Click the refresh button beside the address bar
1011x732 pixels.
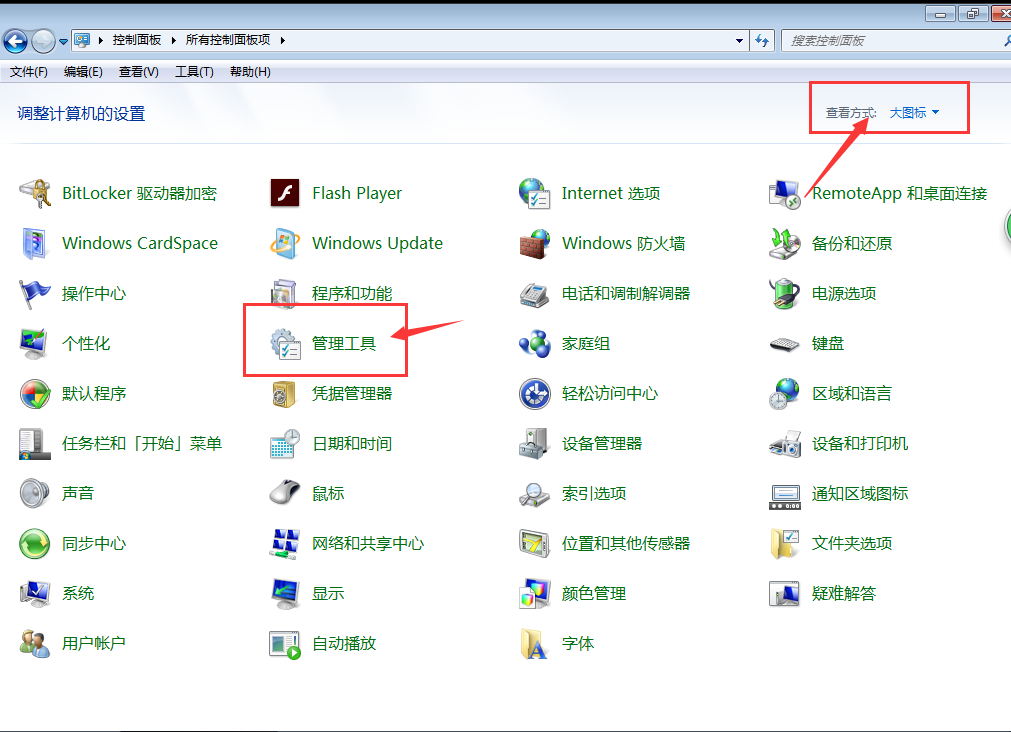(762, 41)
